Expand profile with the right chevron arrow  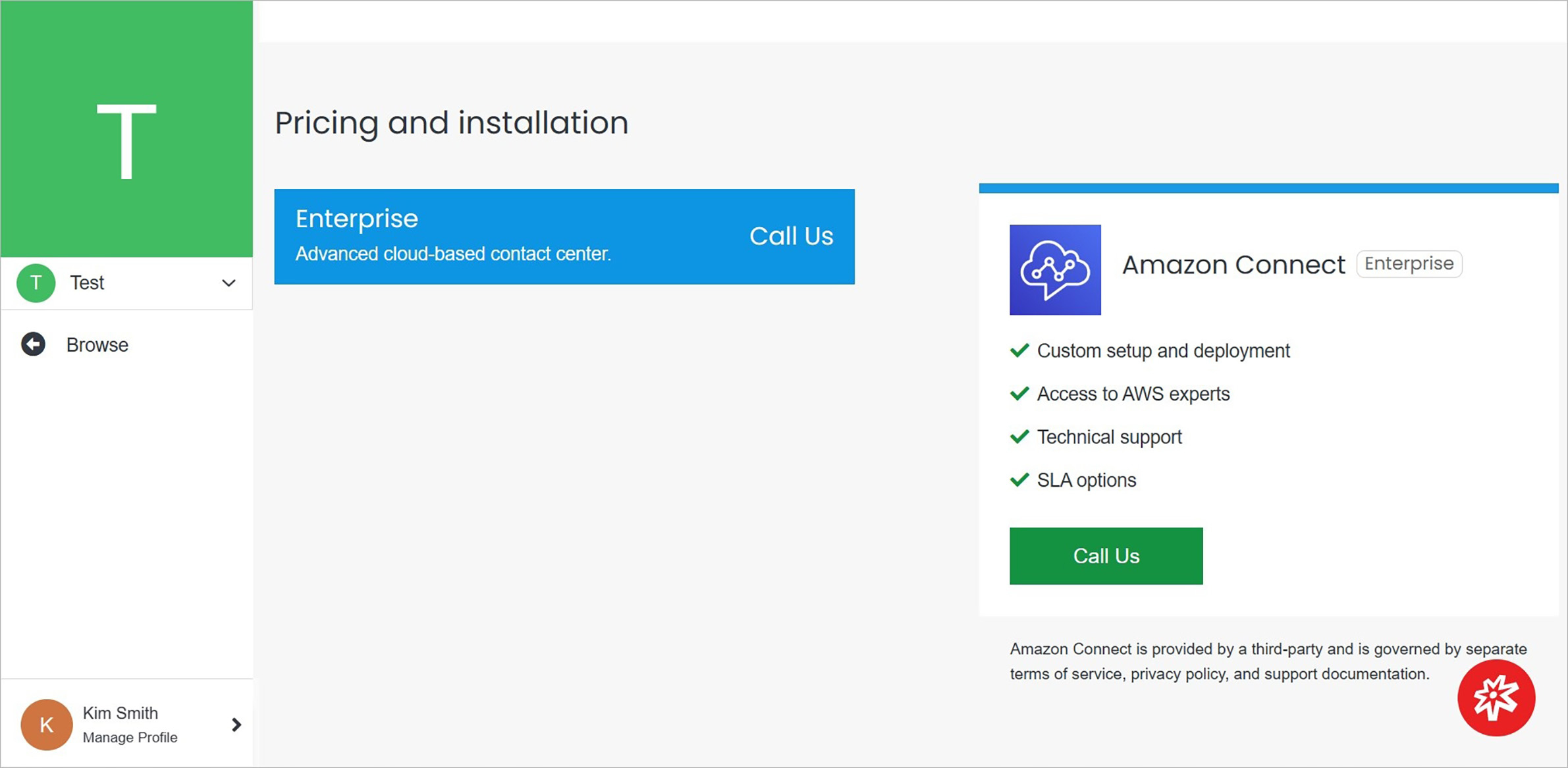click(236, 725)
